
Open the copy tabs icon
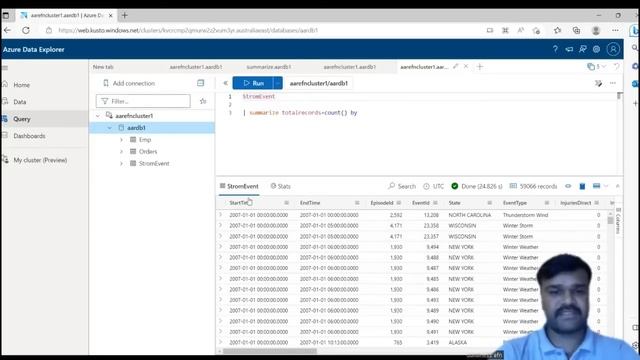(591, 67)
